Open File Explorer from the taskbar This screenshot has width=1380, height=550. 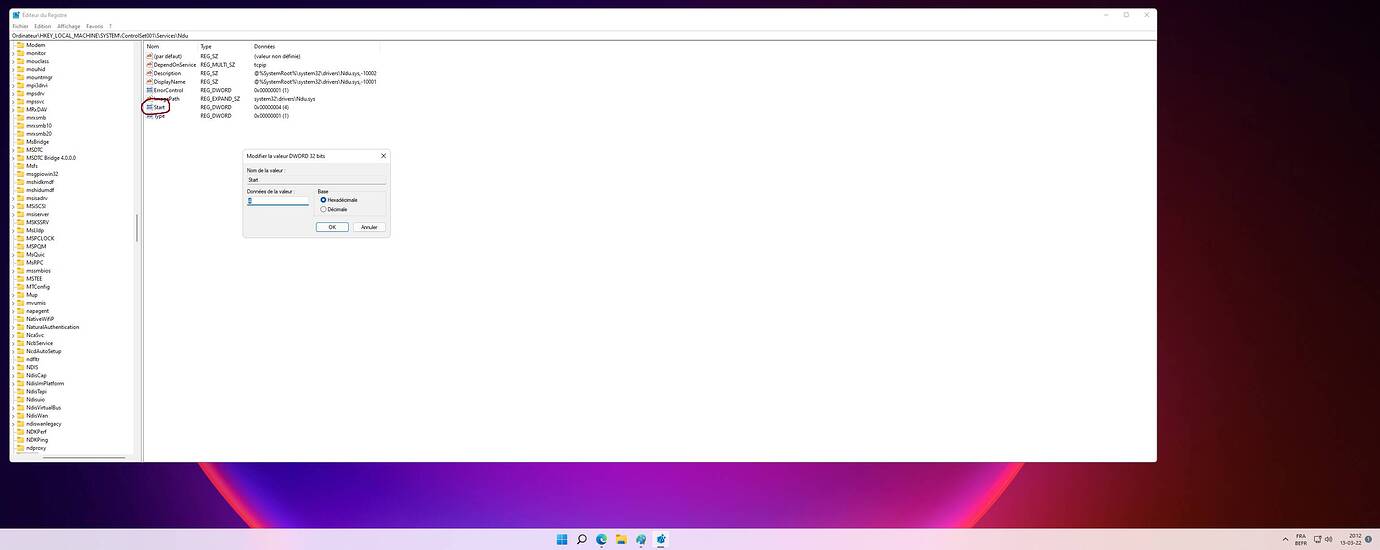pos(621,539)
